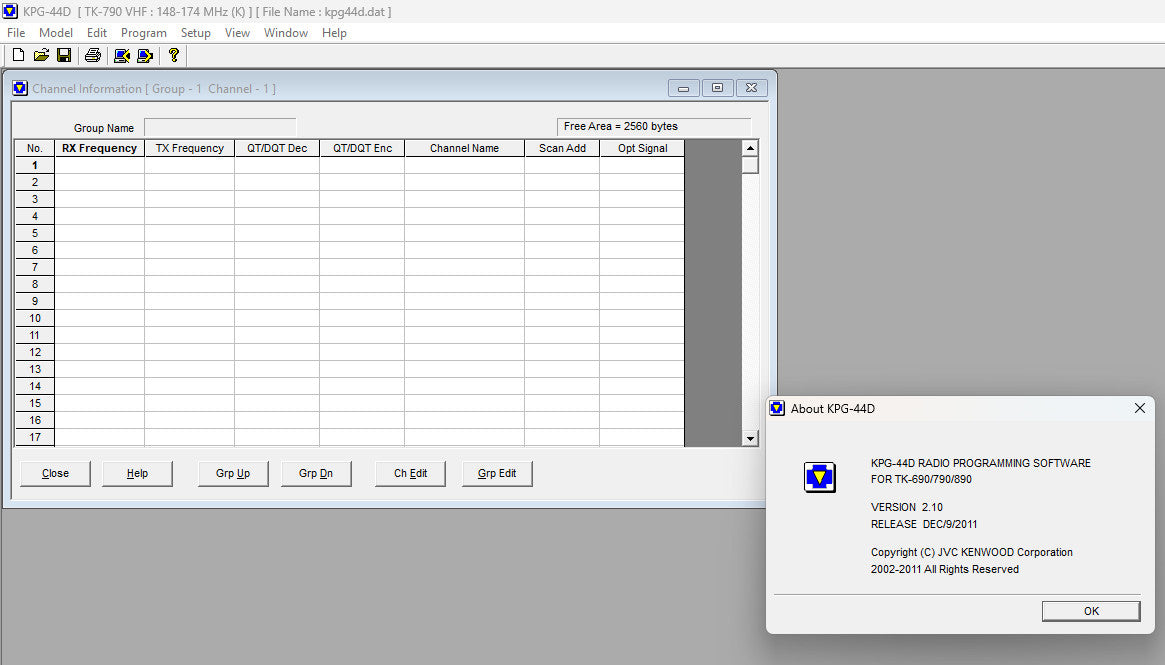Click Scan Add cell in row 9

pos(562,301)
